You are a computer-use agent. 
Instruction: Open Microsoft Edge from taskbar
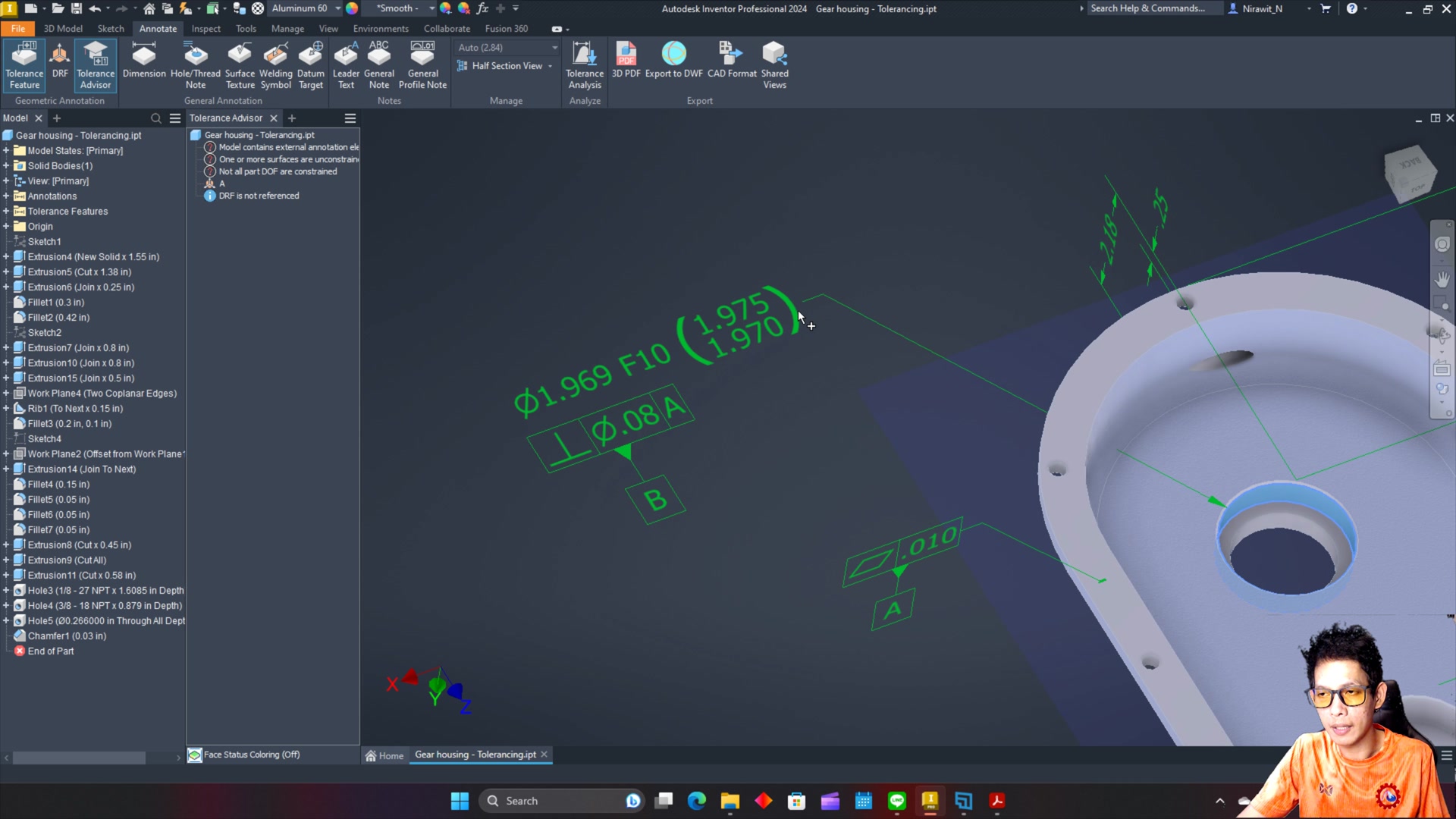pos(696,801)
